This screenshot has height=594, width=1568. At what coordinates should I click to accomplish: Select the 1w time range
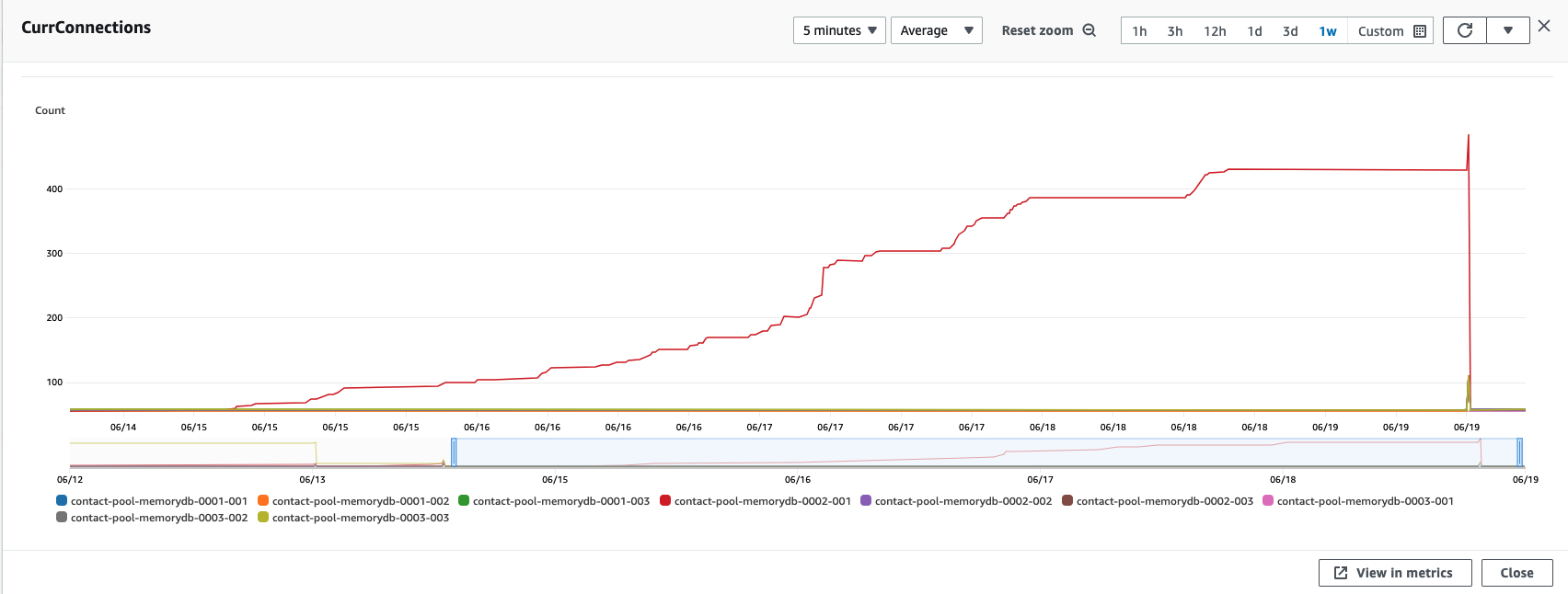[1328, 31]
